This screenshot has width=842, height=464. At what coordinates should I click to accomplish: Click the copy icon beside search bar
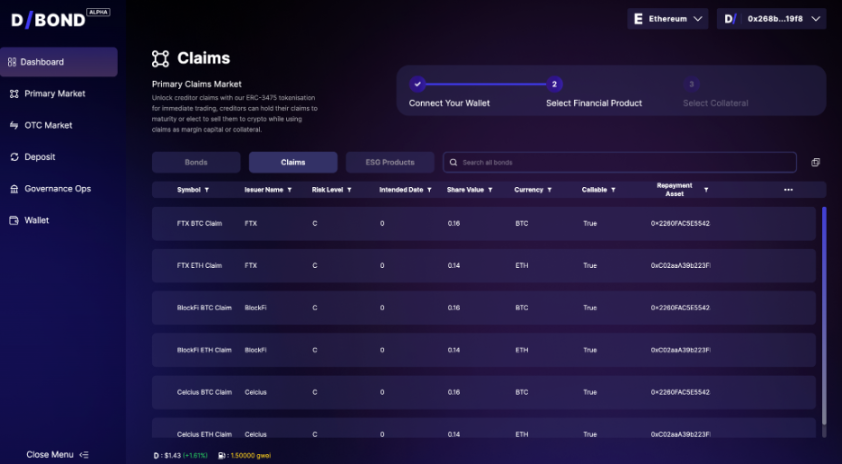coord(815,162)
